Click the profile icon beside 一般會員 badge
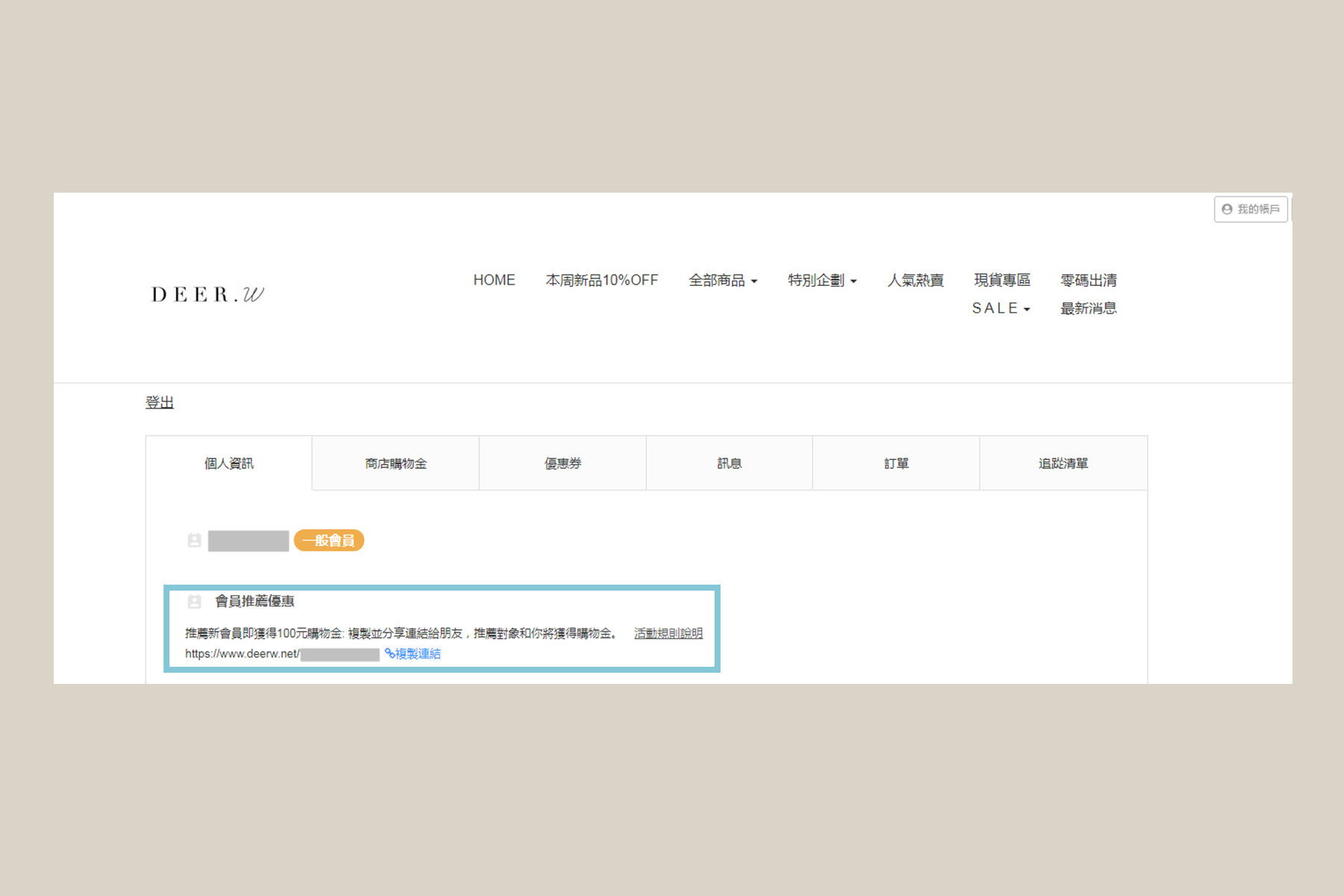Screen dimensions: 1344x896 [194, 540]
